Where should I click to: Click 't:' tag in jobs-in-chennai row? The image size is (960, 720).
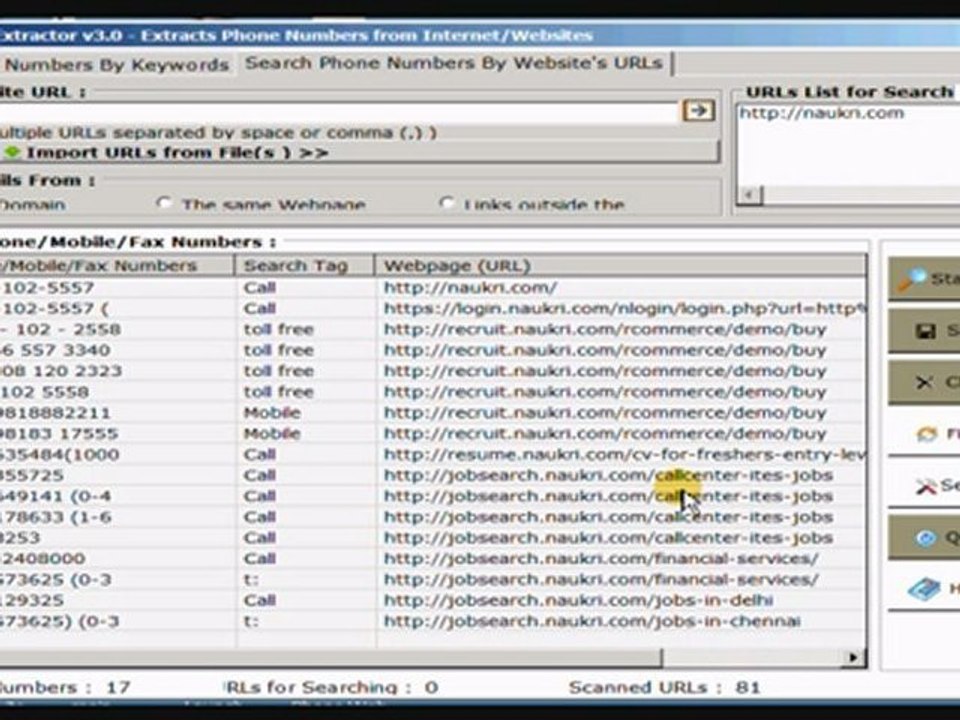point(251,621)
